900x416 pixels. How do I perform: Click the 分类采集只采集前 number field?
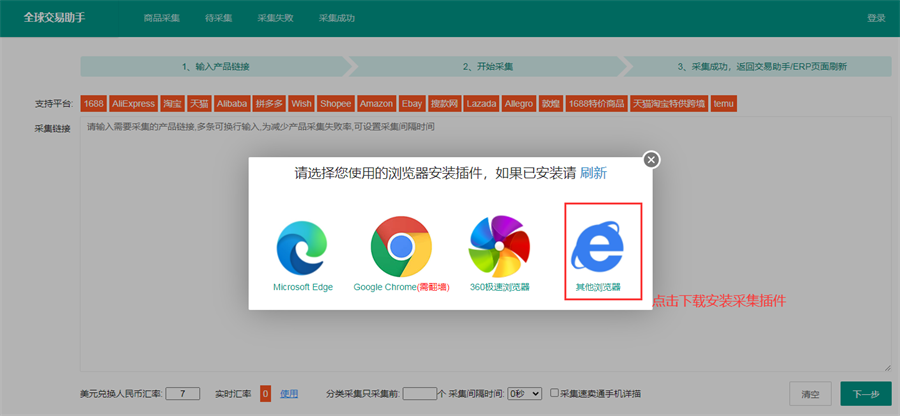(420, 394)
